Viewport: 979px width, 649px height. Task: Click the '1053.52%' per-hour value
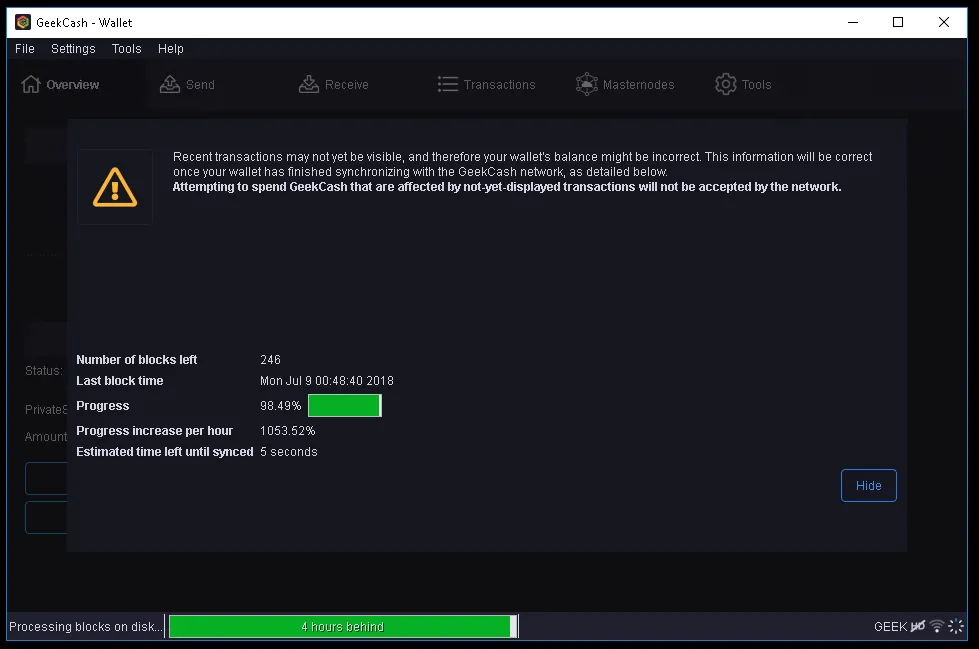click(287, 430)
